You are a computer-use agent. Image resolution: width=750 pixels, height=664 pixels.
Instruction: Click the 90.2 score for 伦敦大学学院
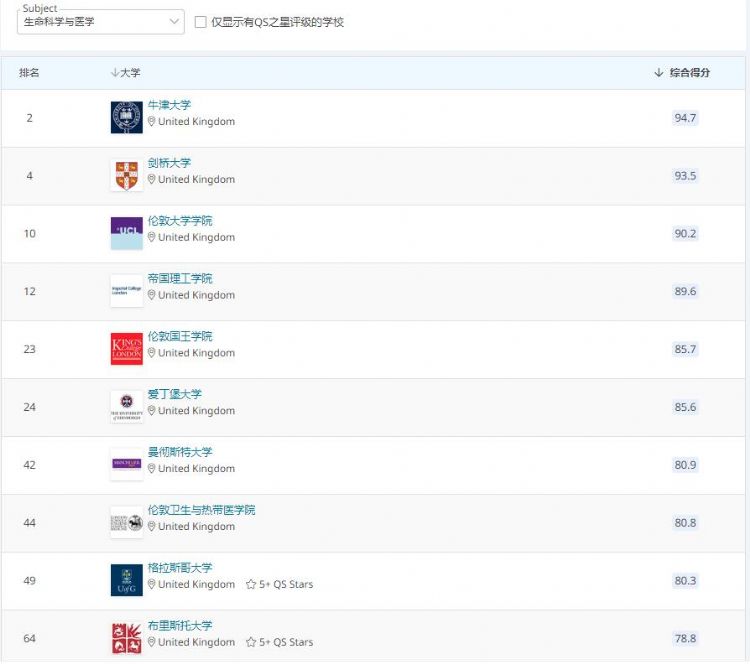tap(685, 233)
